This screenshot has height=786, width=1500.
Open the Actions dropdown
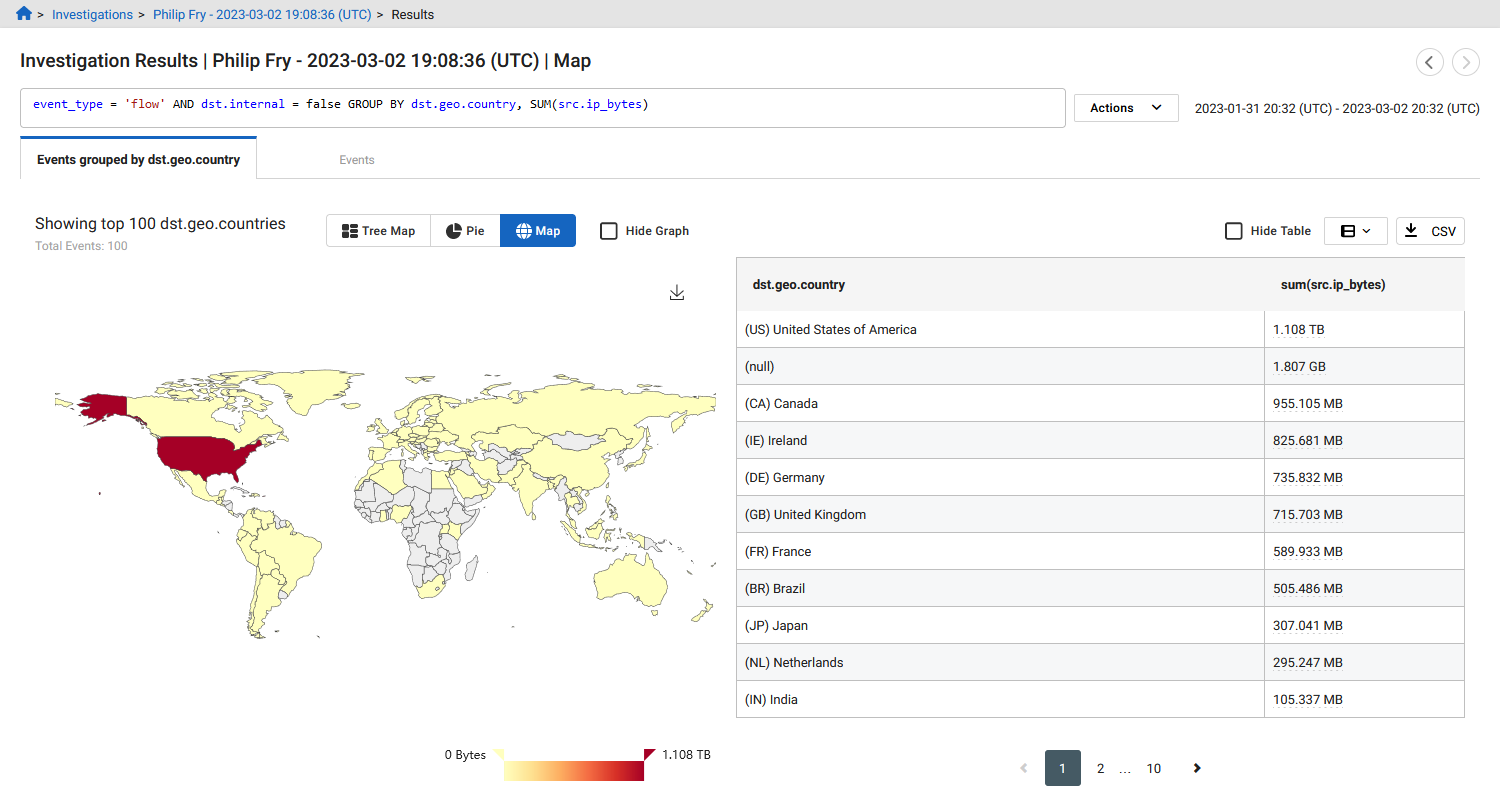pyautogui.click(x=1126, y=107)
